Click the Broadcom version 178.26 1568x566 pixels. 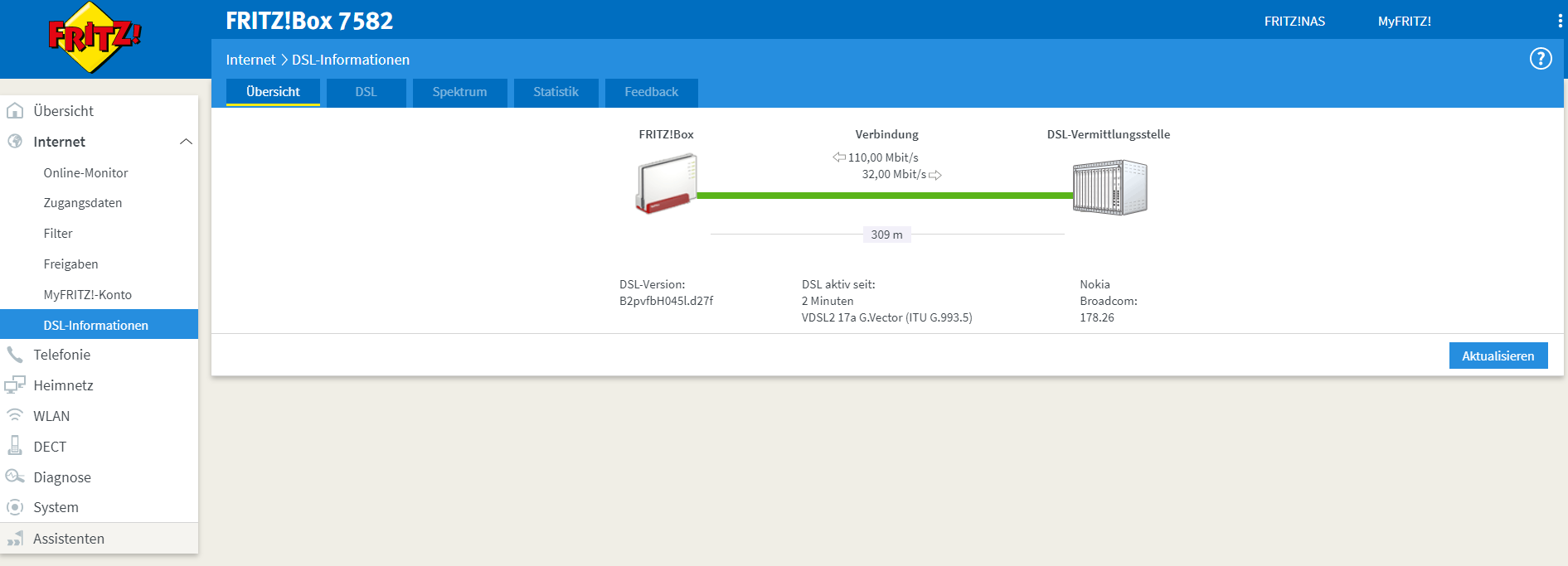coord(1097,317)
